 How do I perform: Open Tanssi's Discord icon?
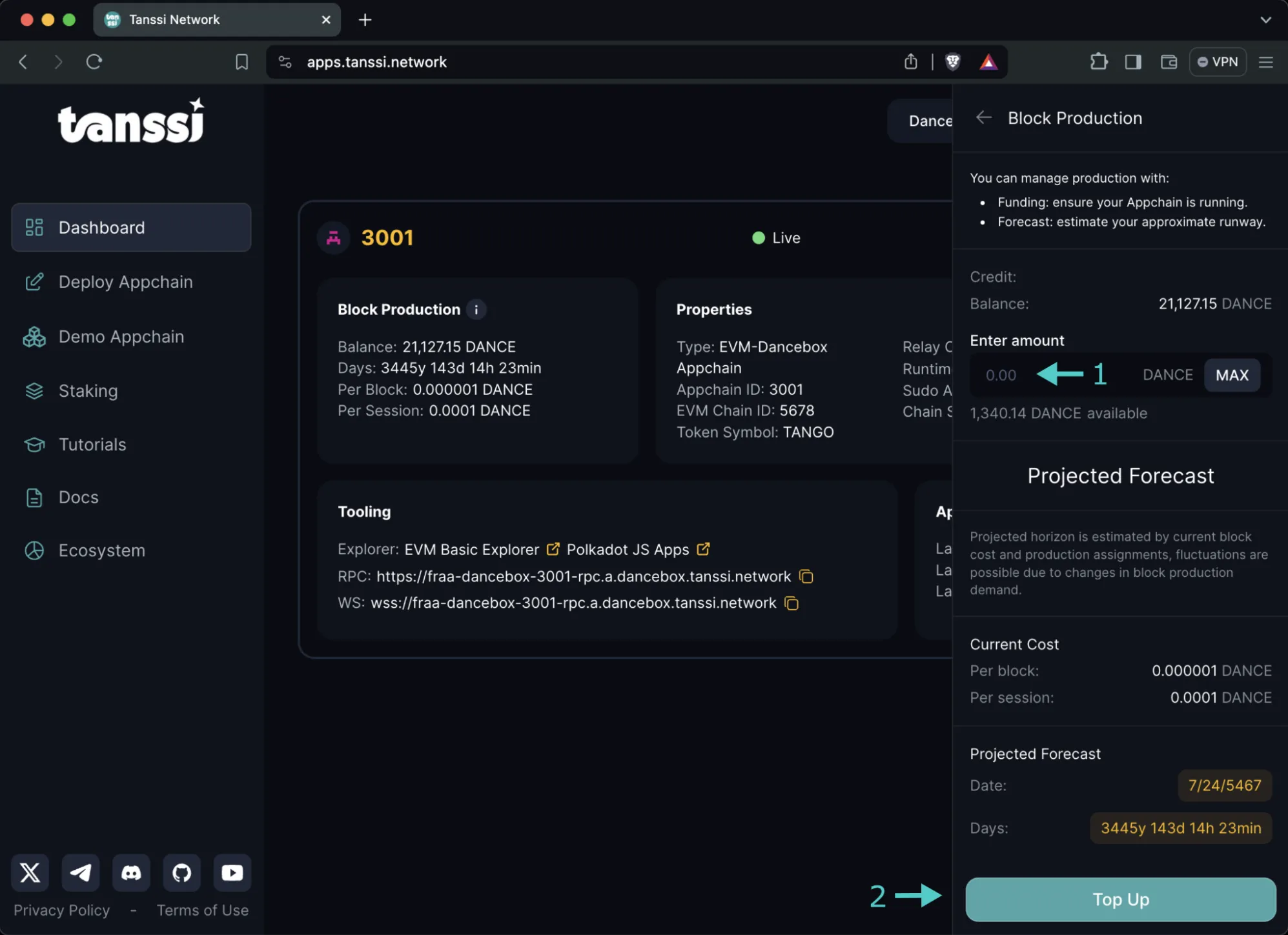pyautogui.click(x=131, y=872)
